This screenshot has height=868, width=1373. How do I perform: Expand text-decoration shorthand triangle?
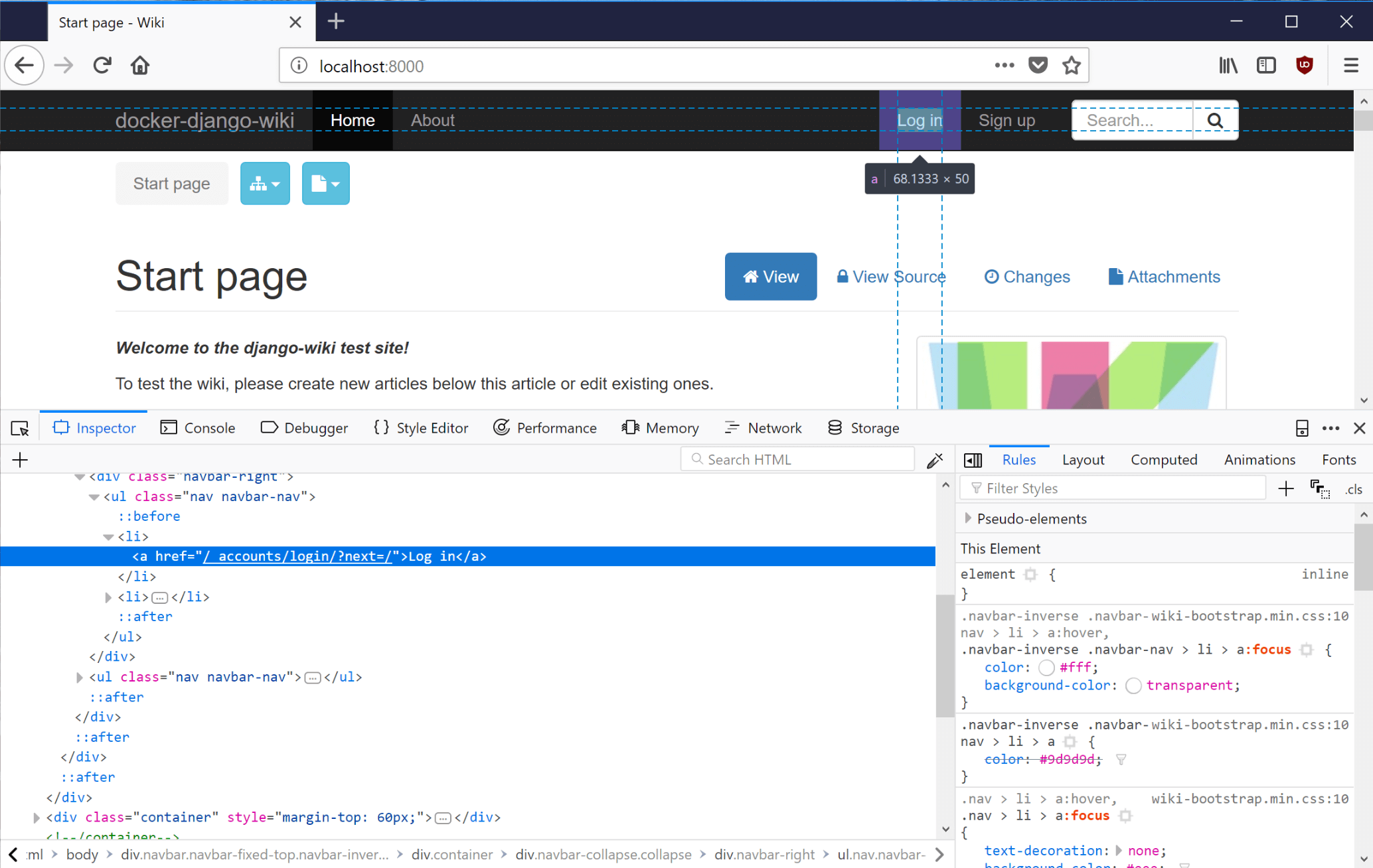[1119, 850]
